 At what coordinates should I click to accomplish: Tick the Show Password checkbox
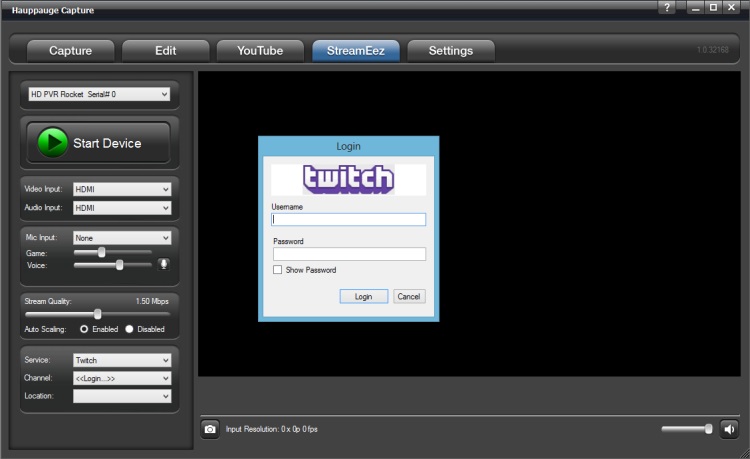[x=277, y=270]
